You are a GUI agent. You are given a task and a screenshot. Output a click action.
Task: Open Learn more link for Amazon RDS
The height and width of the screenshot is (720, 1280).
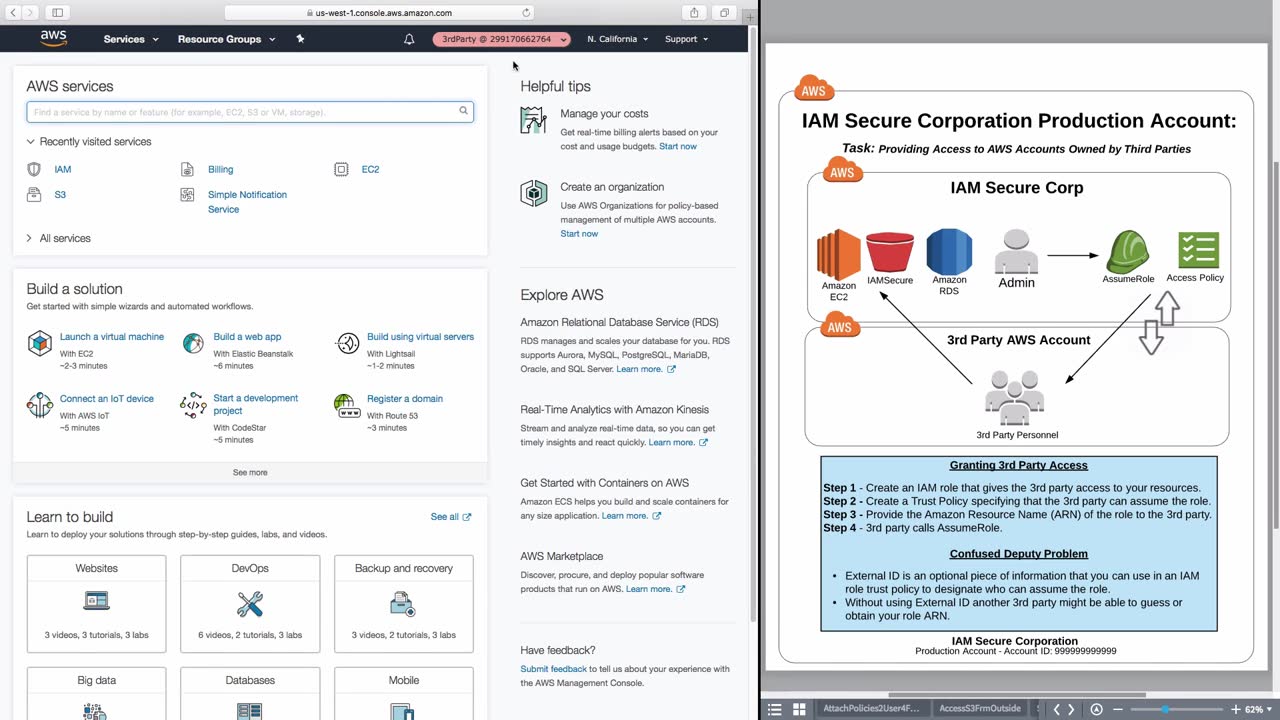[645, 369]
